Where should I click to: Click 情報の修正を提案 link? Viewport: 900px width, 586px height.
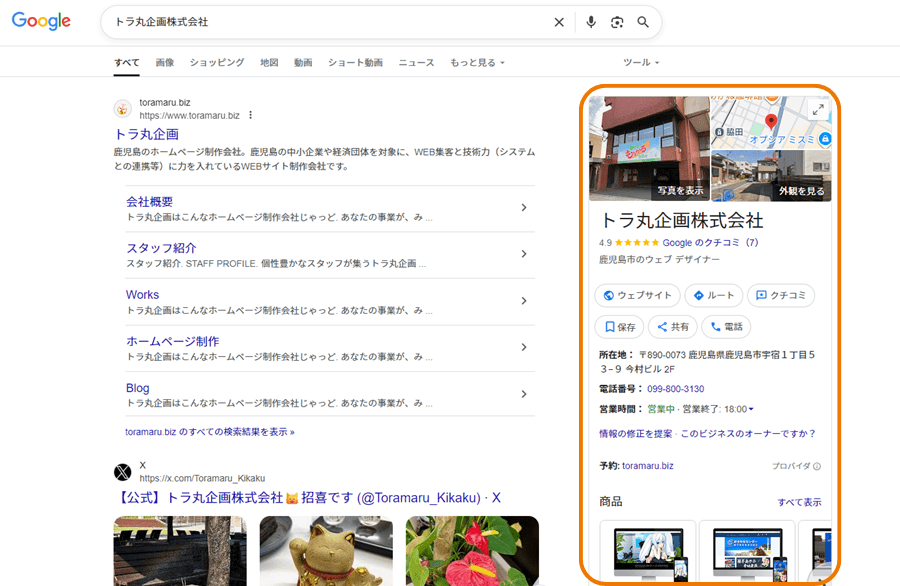tap(635, 434)
